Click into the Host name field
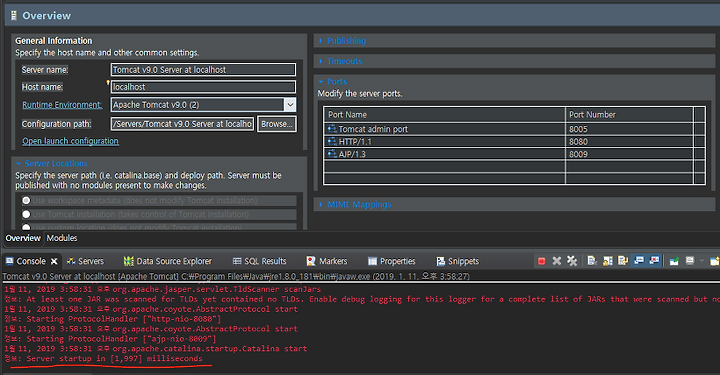This screenshot has width=720, height=375. [203, 87]
